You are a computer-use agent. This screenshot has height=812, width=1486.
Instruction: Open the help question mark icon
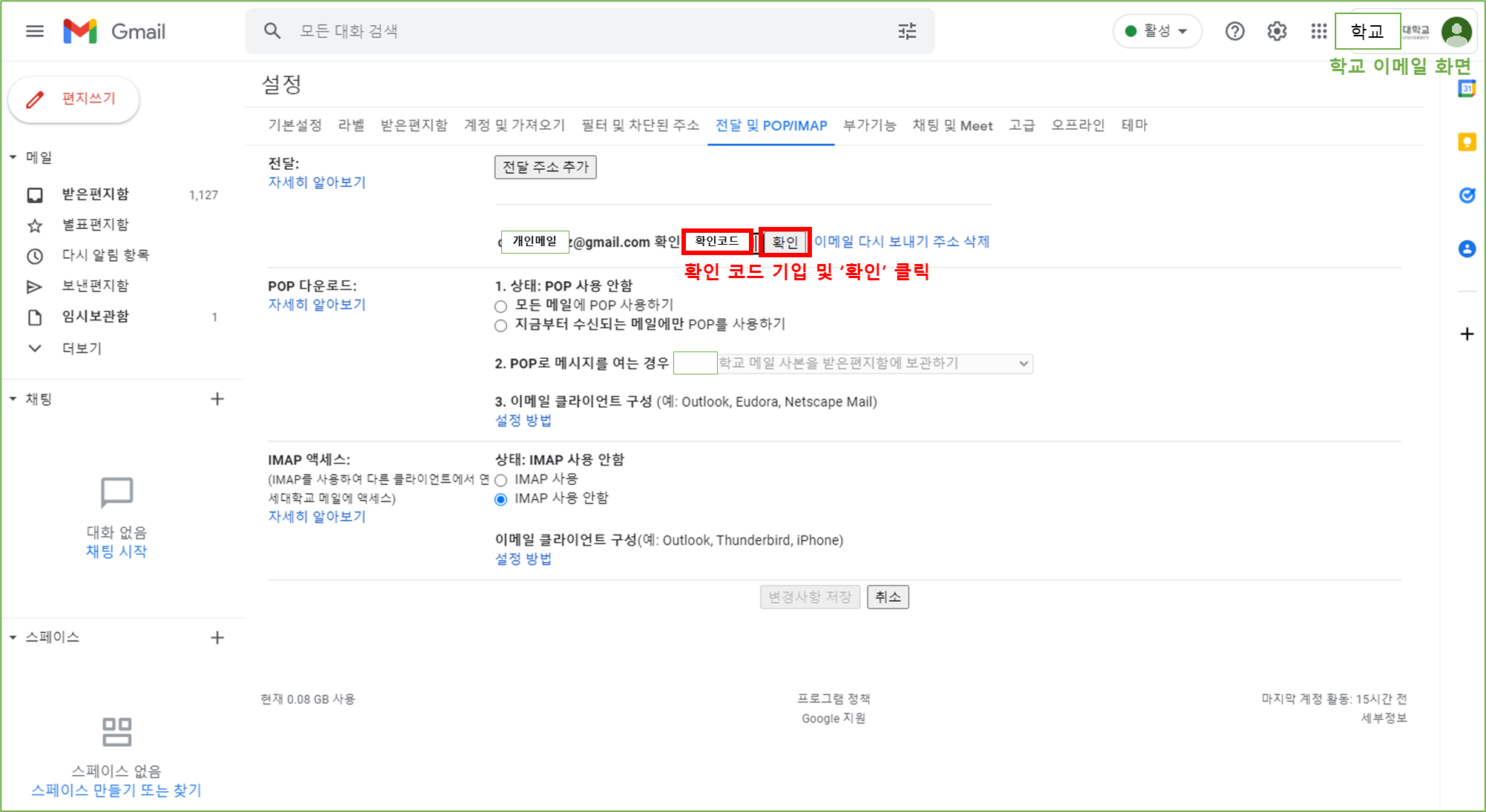[x=1235, y=31]
